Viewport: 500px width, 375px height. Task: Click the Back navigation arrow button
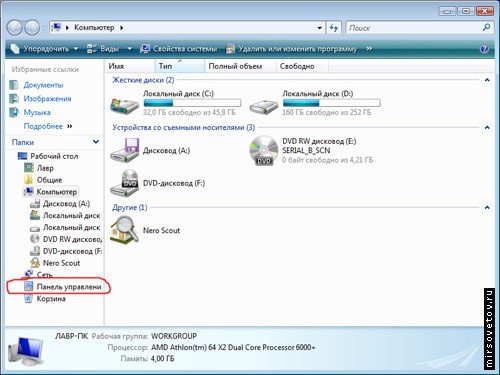[x=14, y=28]
